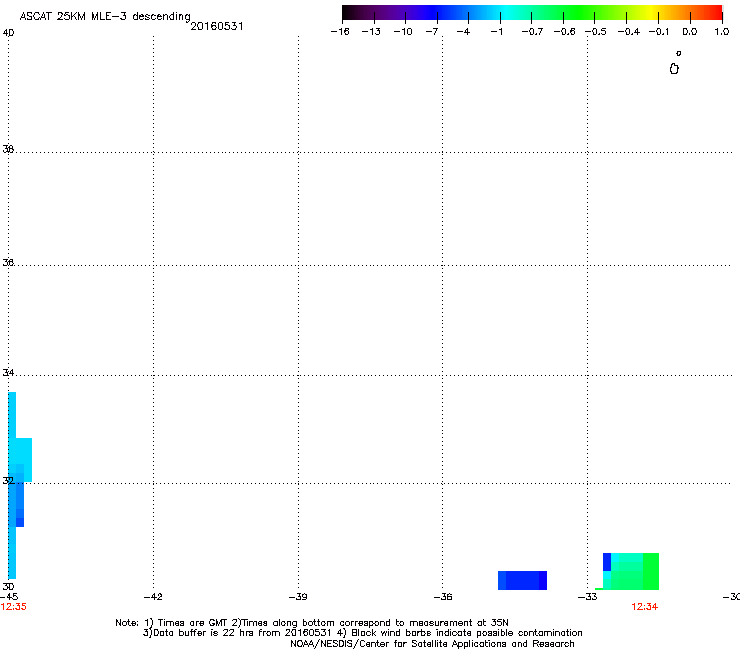This screenshot has height=650, width=740.
Task: Click the -0.5 color scale label
Action: 596,32
